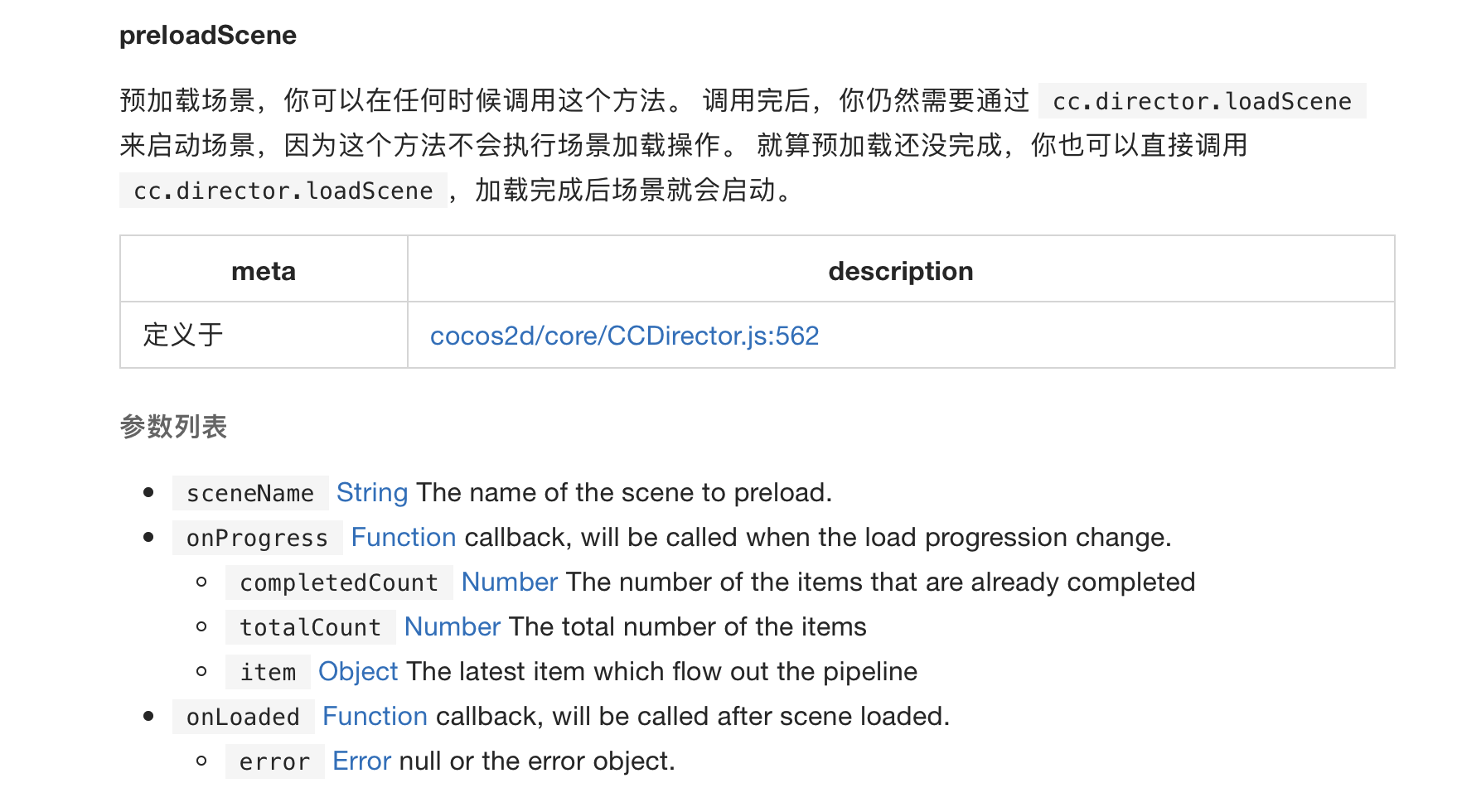Click the 参数列表 section heading

pos(173,427)
